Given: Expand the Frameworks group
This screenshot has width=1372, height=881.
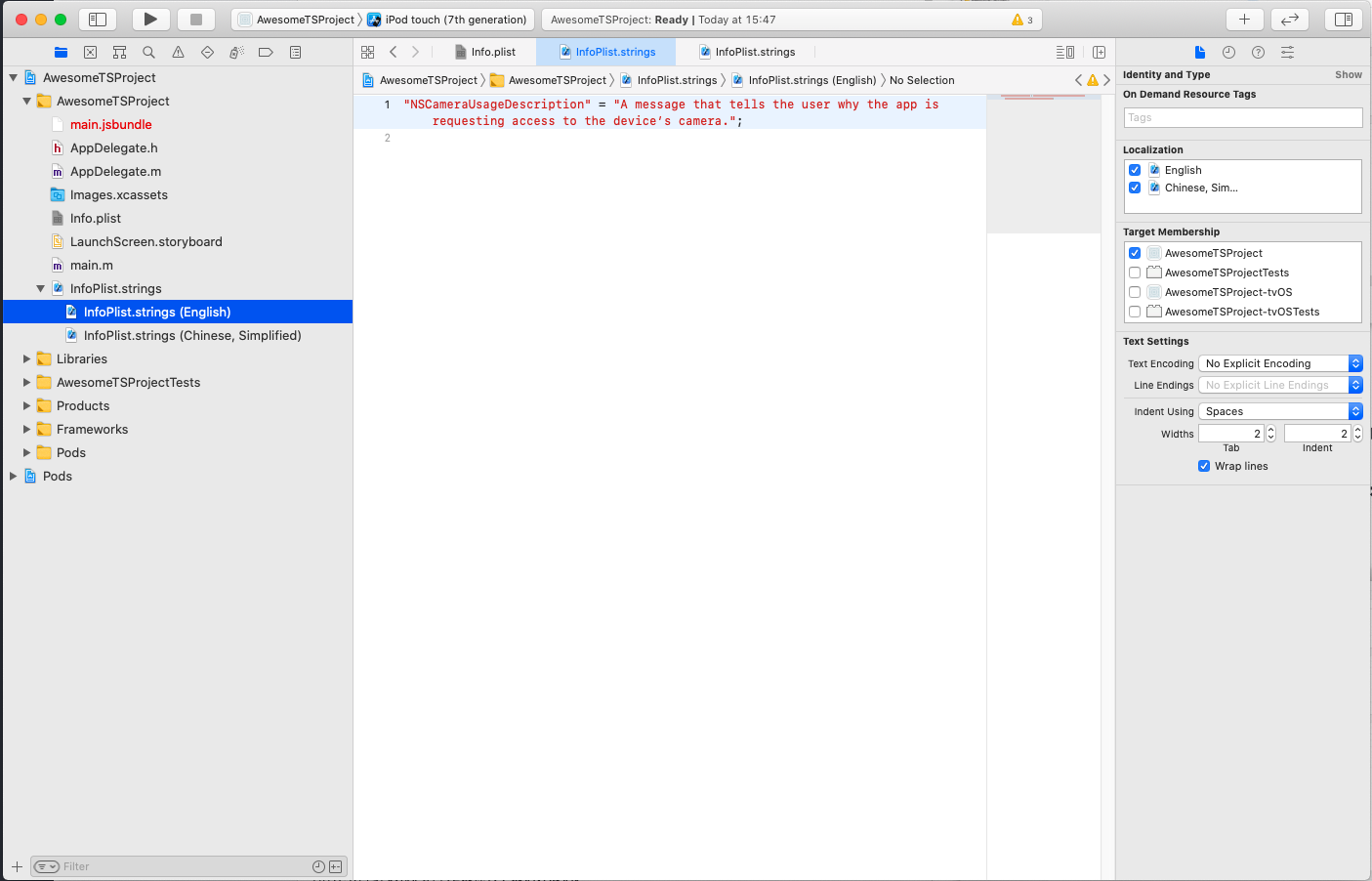Looking at the screenshot, I should point(26,429).
